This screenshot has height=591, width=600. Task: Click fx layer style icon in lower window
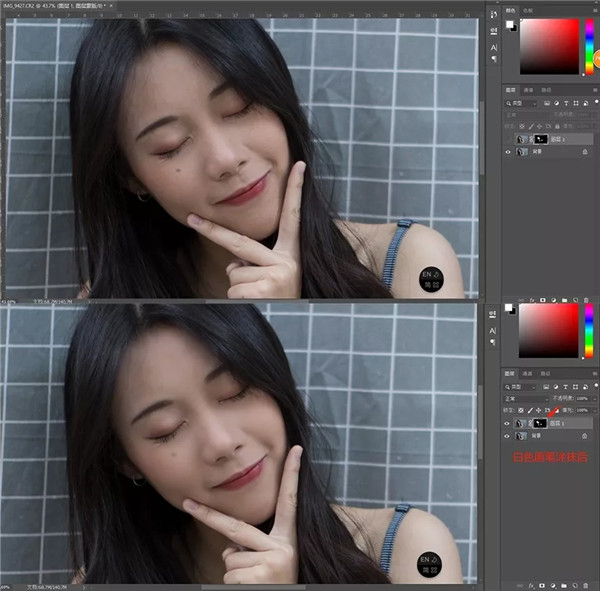pyautogui.click(x=532, y=586)
